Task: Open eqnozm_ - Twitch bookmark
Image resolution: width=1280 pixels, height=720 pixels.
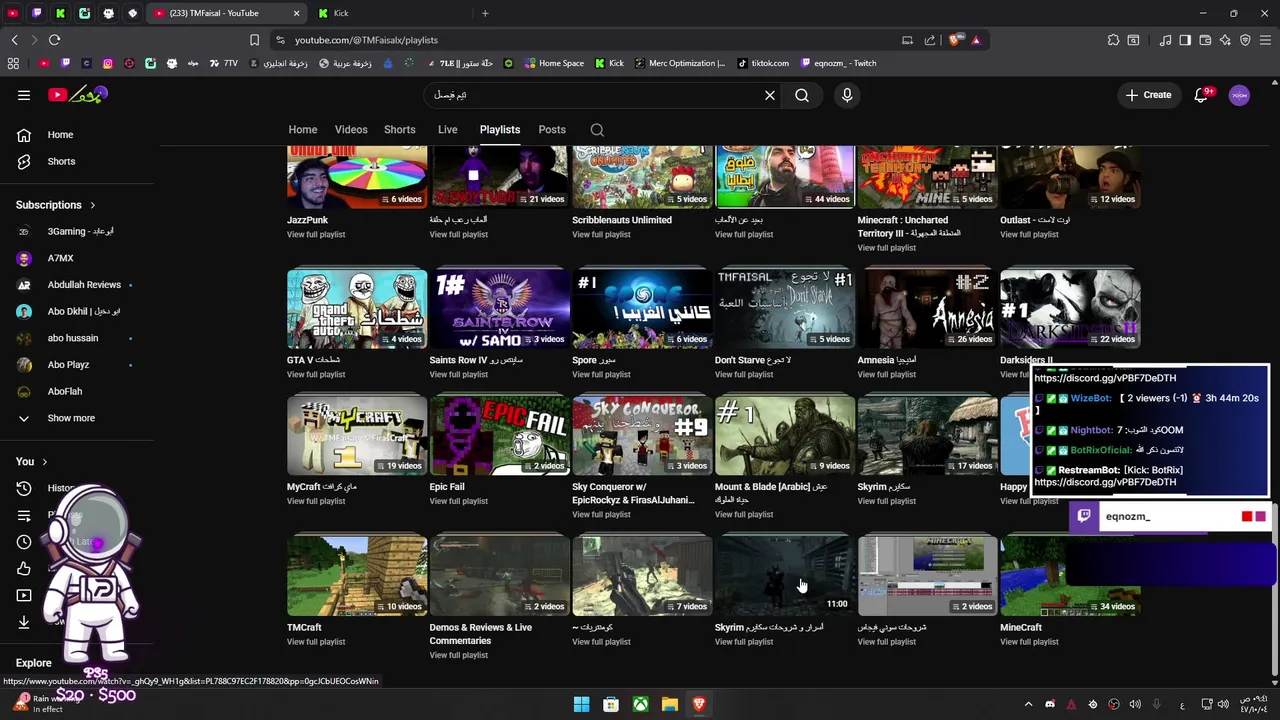Action: 838,63
